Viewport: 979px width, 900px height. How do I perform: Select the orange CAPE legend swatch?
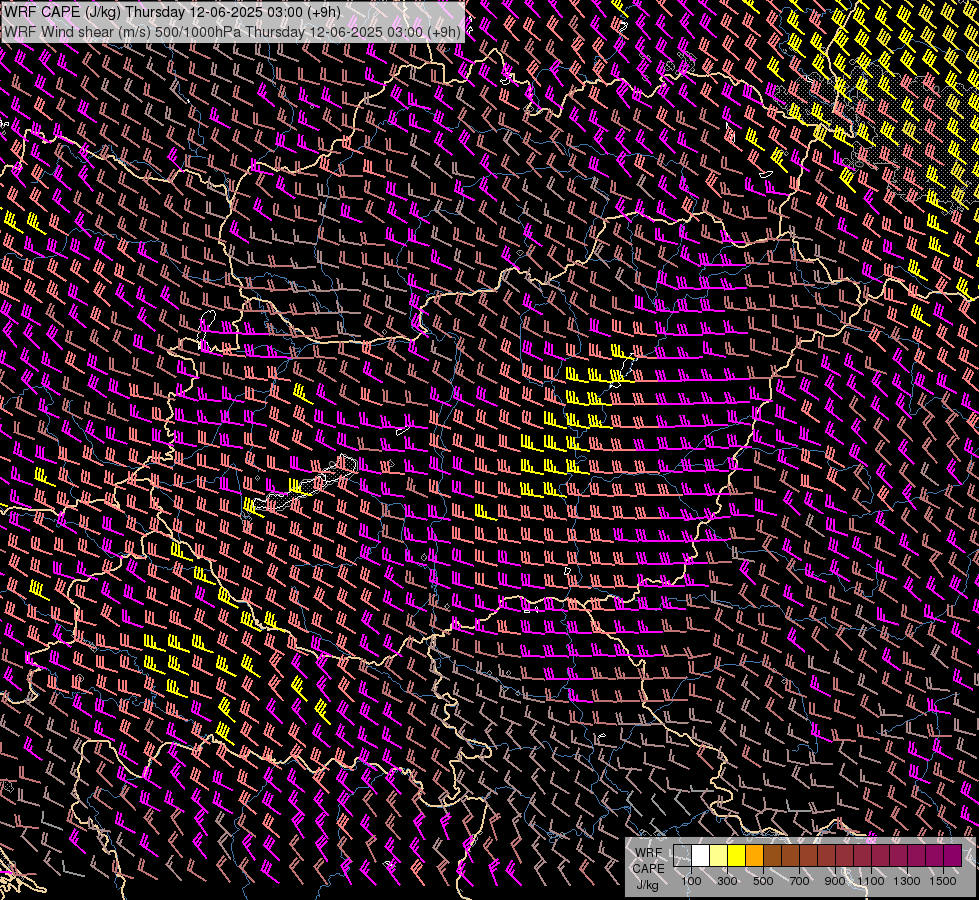[754, 855]
